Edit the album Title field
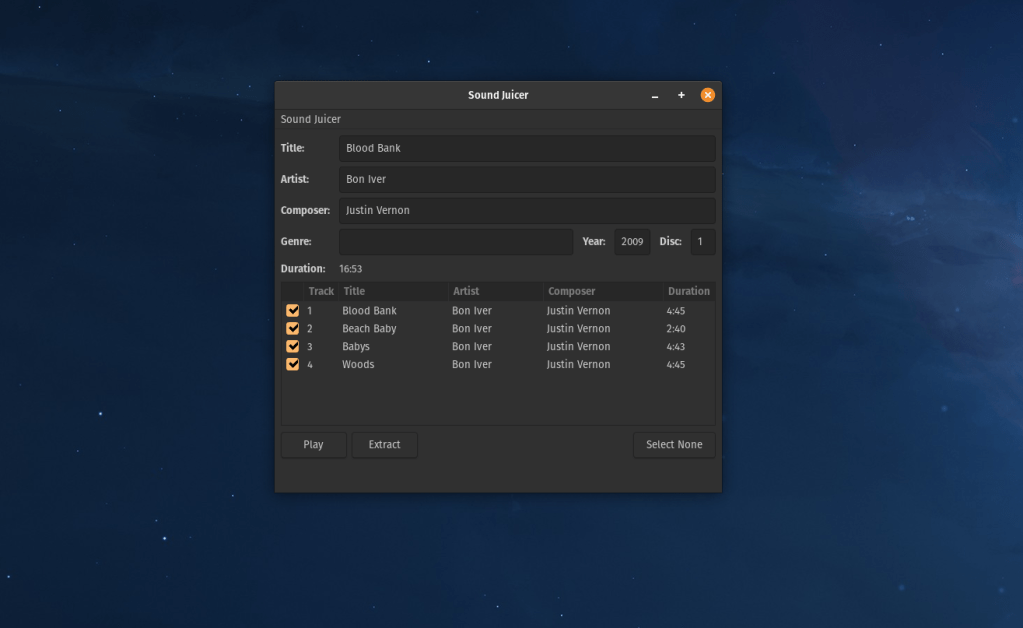This screenshot has width=1023, height=628. pyautogui.click(x=526, y=148)
